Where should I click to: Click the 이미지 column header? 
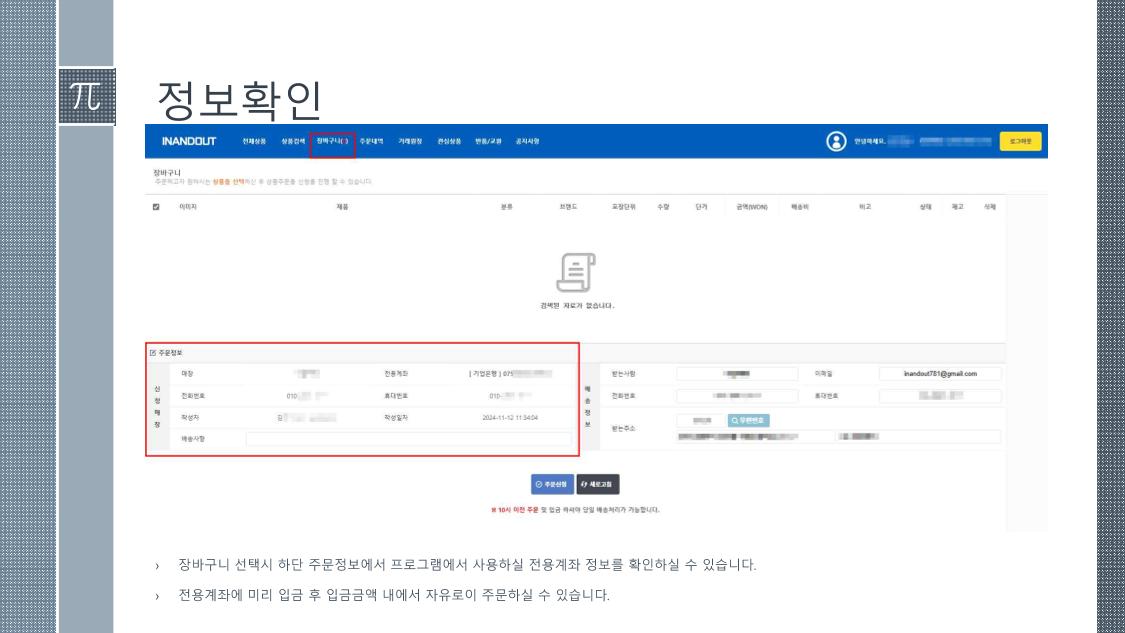188,207
